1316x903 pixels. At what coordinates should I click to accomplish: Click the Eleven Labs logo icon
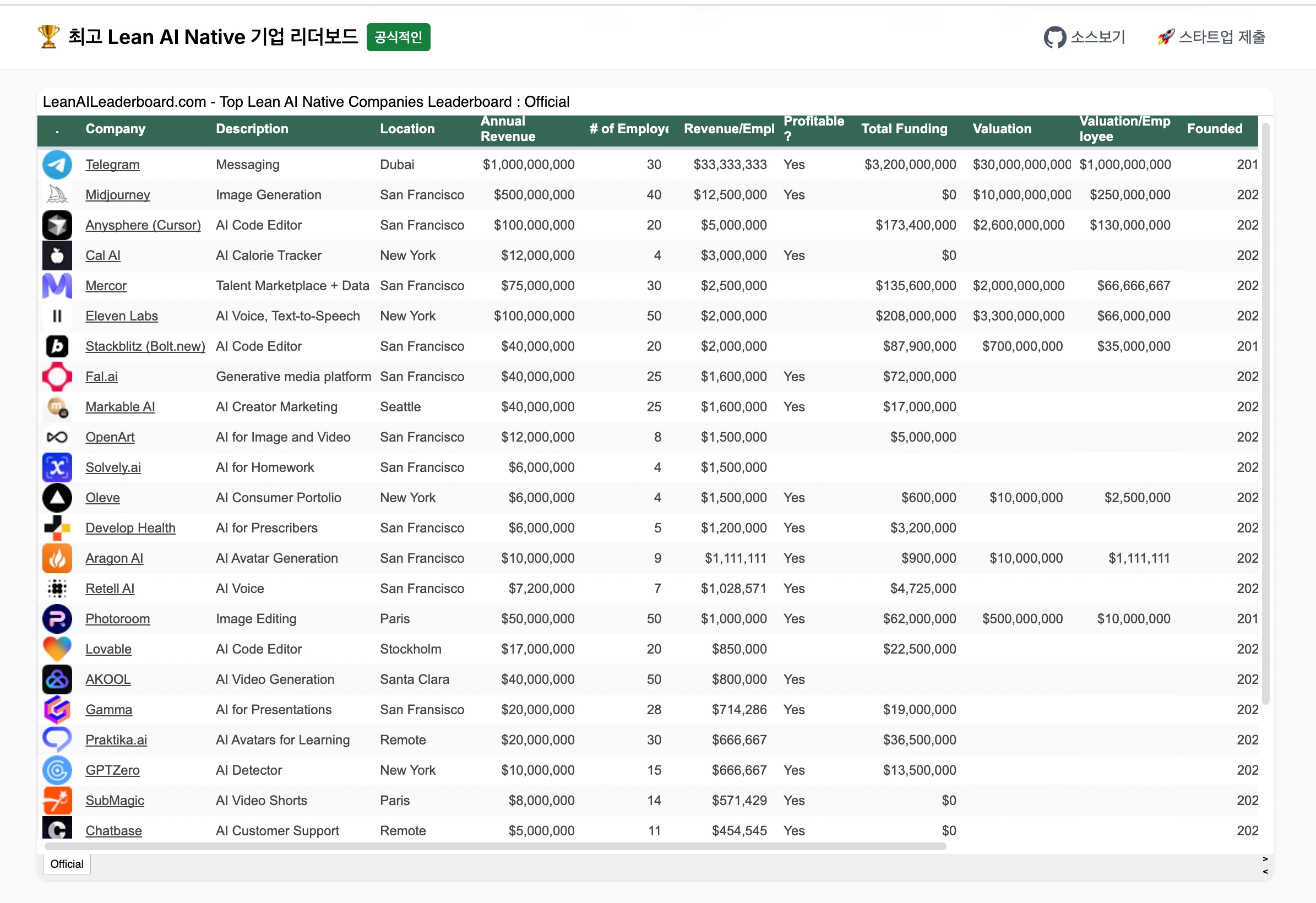click(x=57, y=316)
